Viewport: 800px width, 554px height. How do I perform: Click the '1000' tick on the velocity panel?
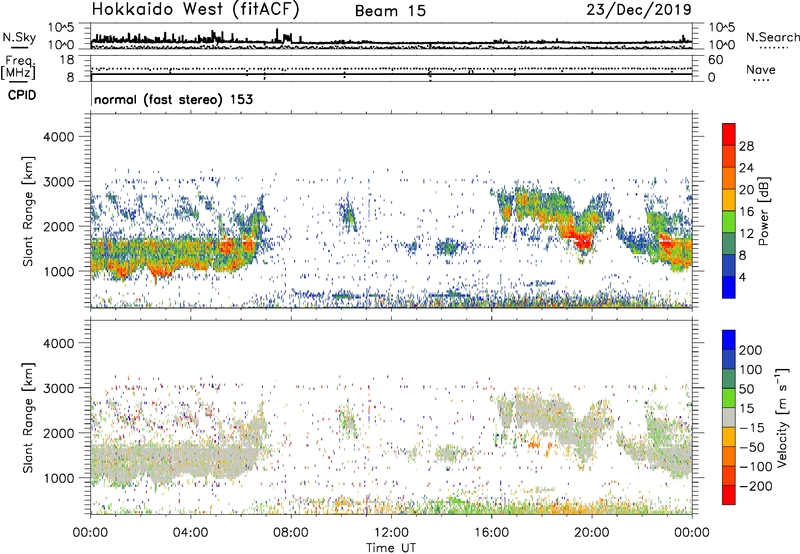(x=58, y=478)
